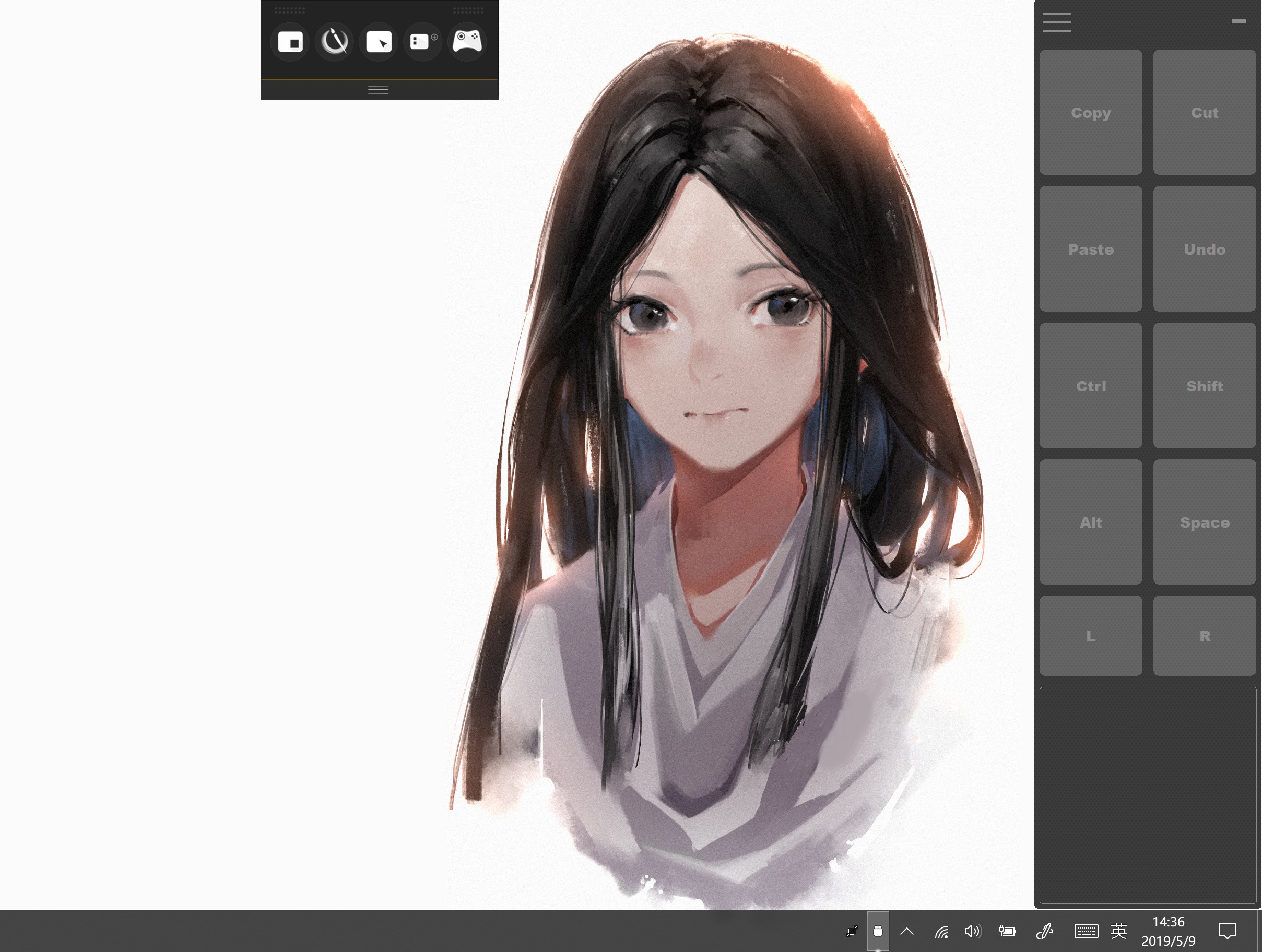Toggle the Ctrl modifier key
Image resolution: width=1262 pixels, height=952 pixels.
[x=1090, y=386]
